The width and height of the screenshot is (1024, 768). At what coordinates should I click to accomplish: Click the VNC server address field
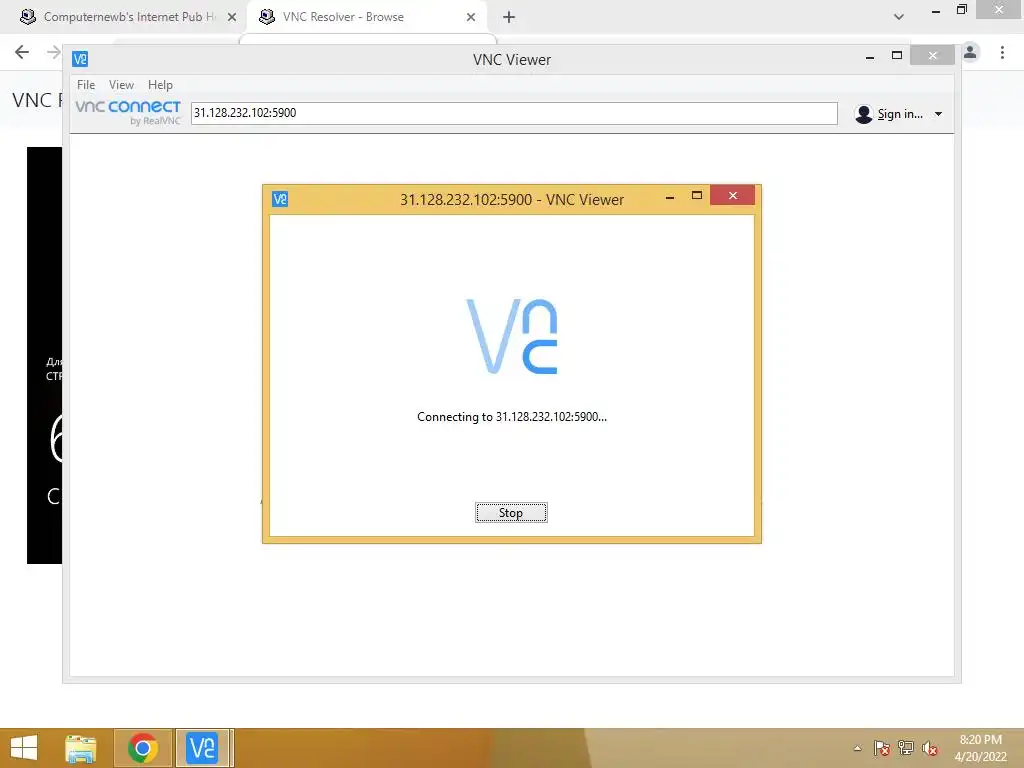click(514, 113)
